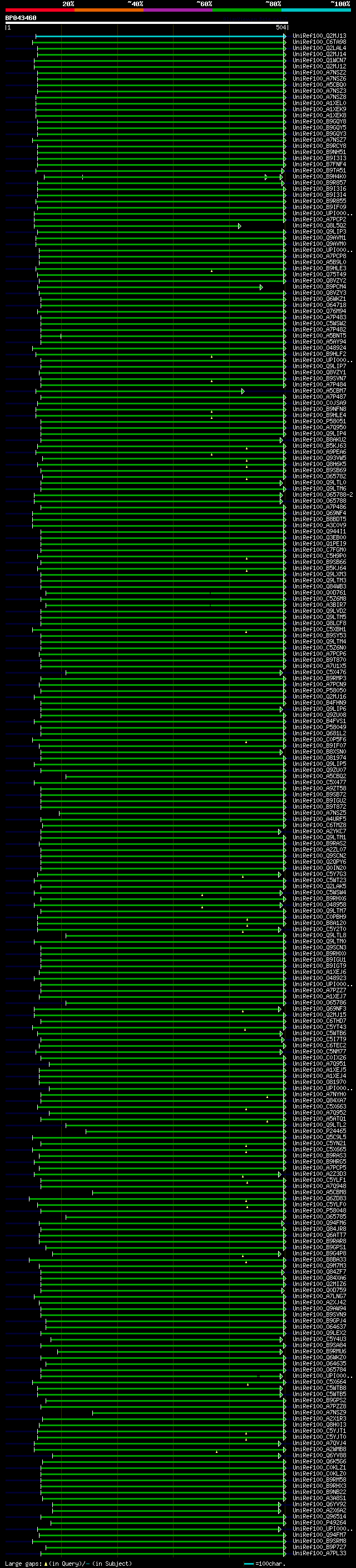Click the red ~20% identity legend segment
The image size is (356, 1568).
pos(39,10)
